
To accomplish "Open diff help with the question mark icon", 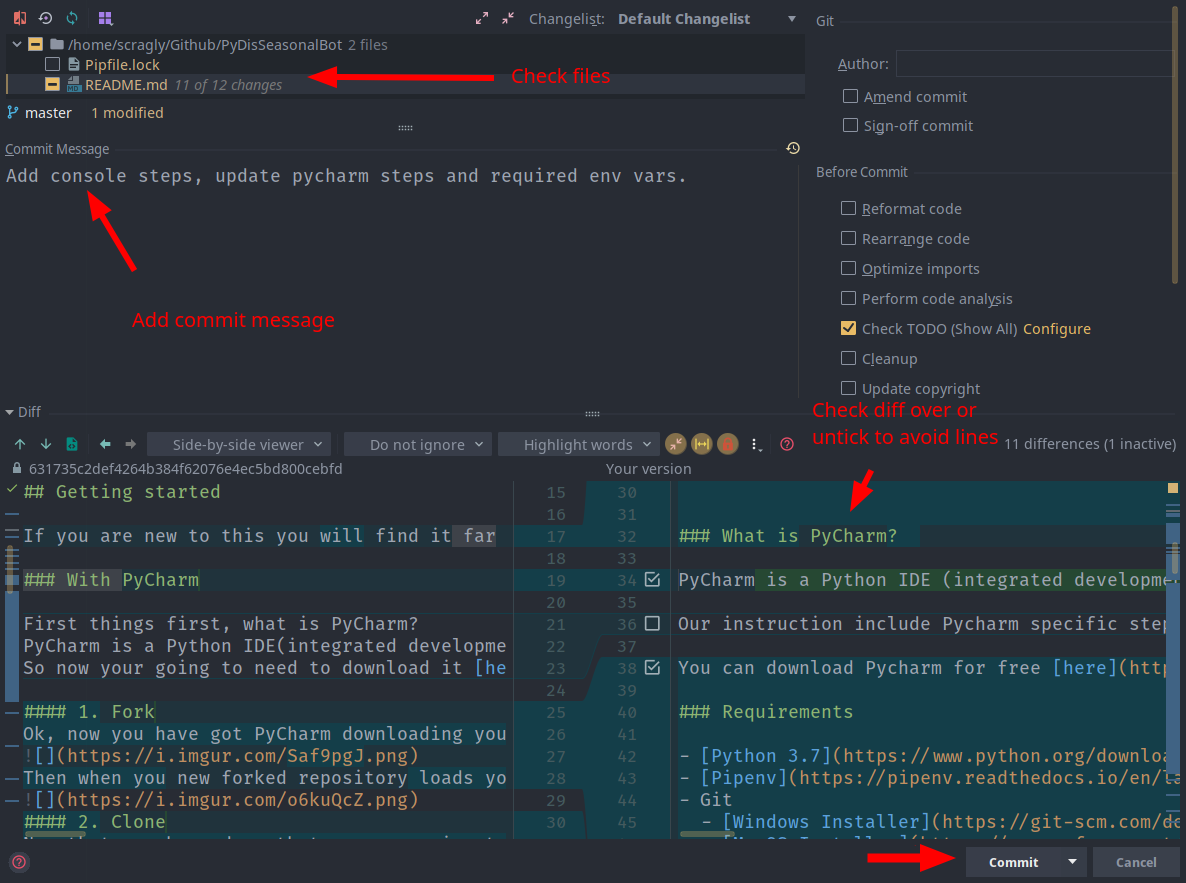I will [x=786, y=444].
